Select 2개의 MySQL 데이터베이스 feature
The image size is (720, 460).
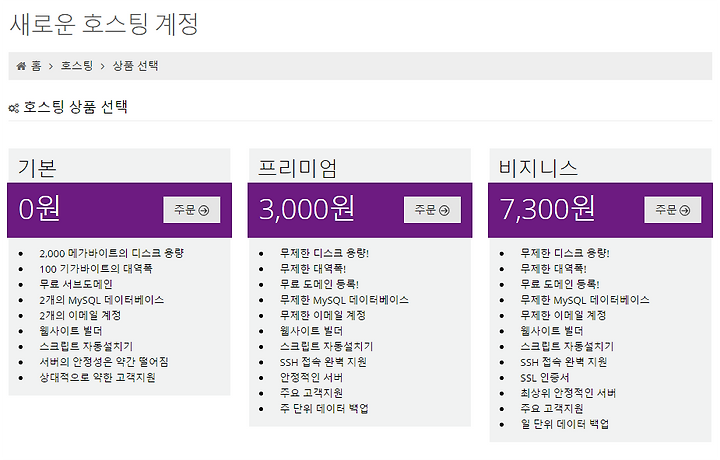point(101,300)
